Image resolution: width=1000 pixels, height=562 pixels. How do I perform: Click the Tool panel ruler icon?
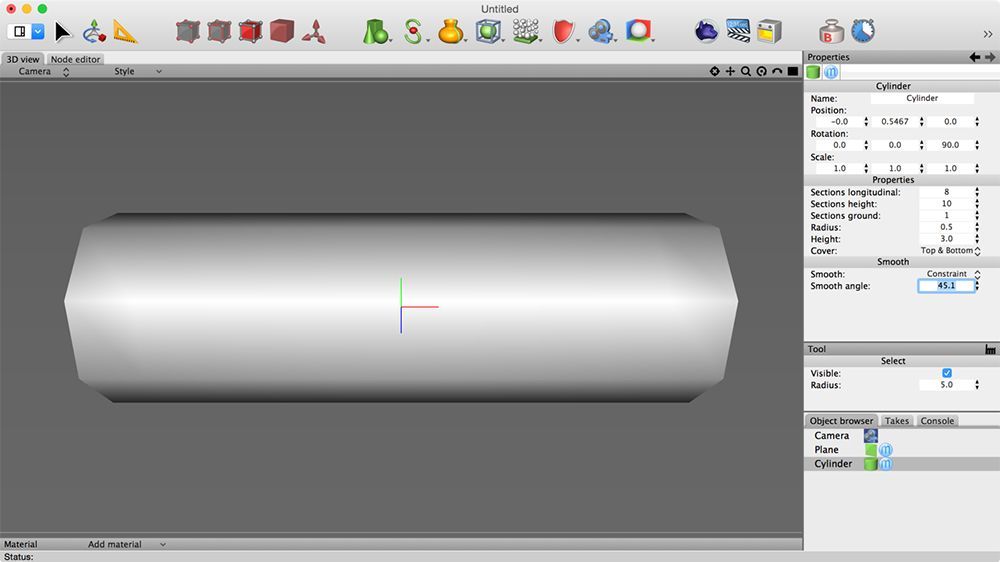pyautogui.click(x=990, y=349)
